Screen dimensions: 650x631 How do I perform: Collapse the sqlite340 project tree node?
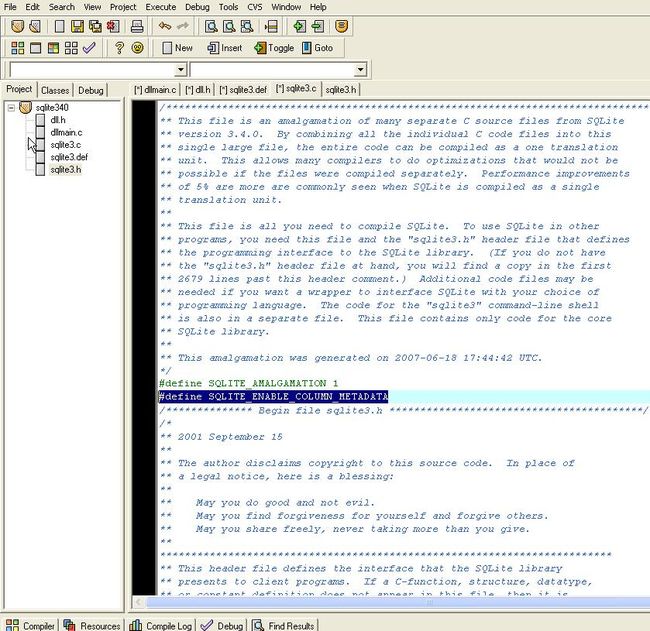11,108
